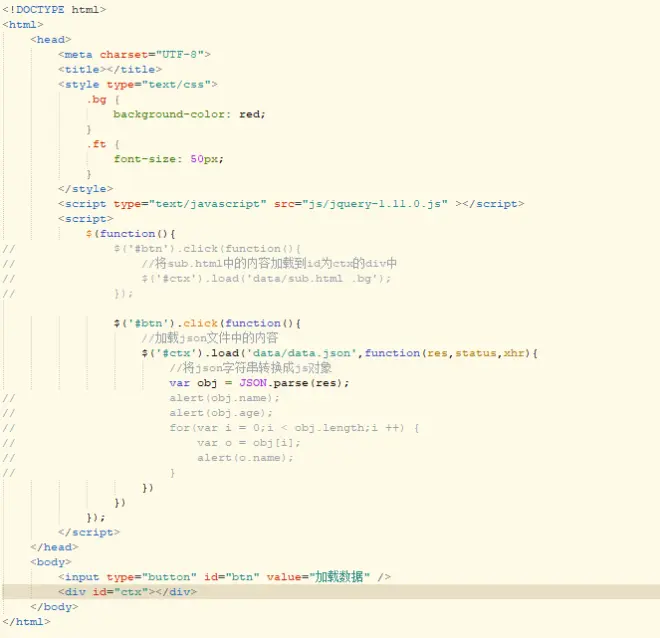Image resolution: width=660 pixels, height=638 pixels.
Task: Click the opening '<html>' tag
Action: (23, 24)
